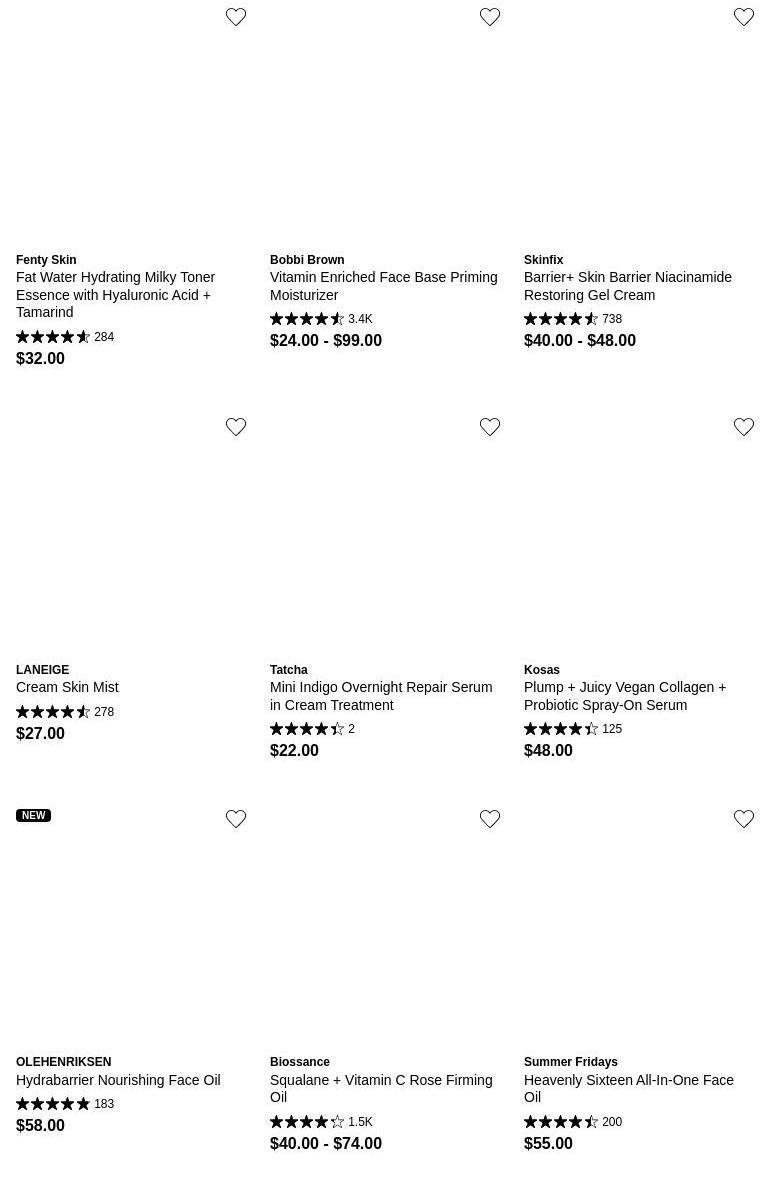
Task: Favorite the Kosas Plump + Juicy serum
Action: pyautogui.click(x=744, y=427)
